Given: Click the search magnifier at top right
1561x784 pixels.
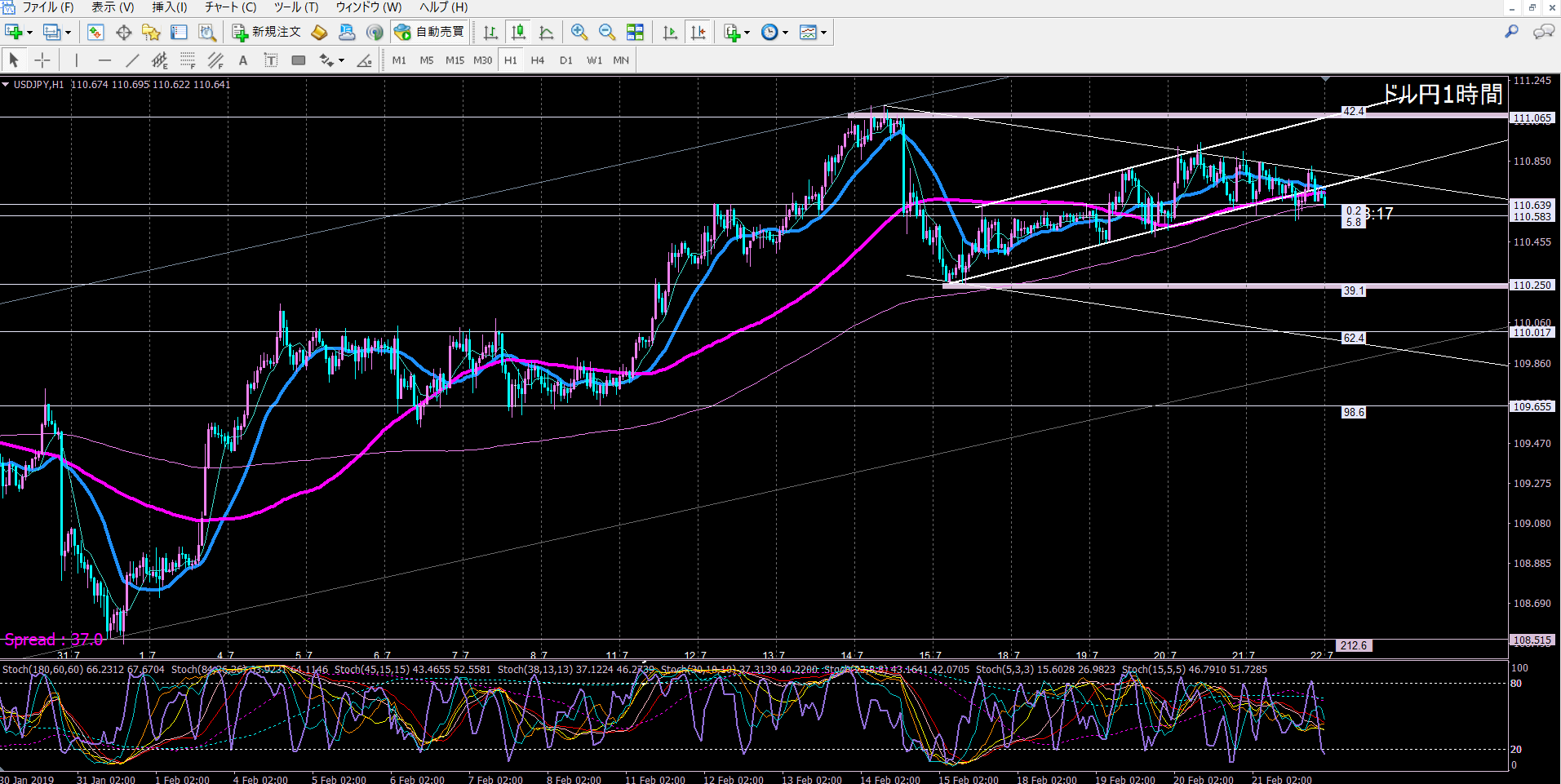Looking at the screenshot, I should [1511, 32].
